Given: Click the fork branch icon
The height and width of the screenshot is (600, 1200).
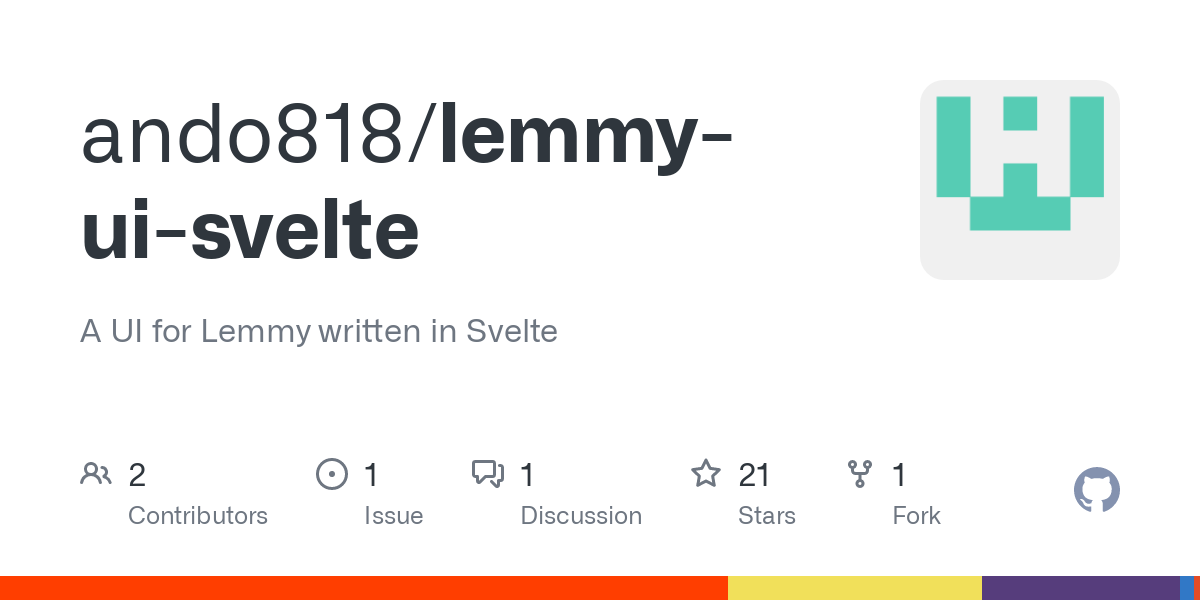Looking at the screenshot, I should [860, 474].
